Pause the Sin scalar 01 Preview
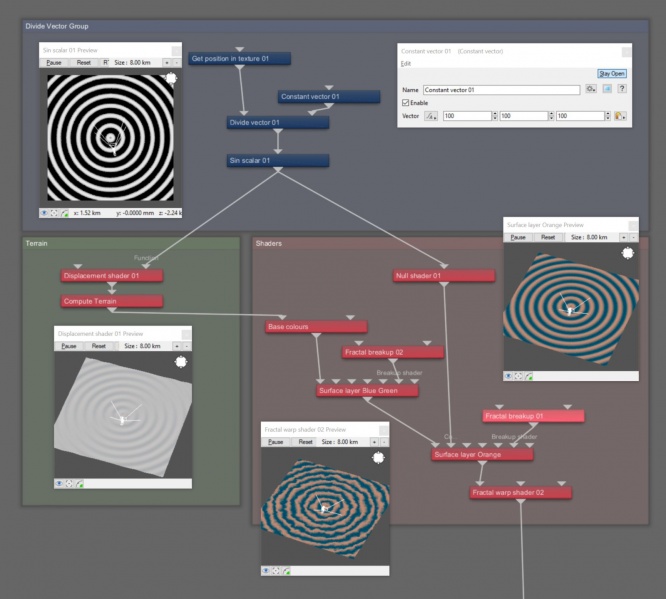The height and width of the screenshot is (599, 666). (x=54, y=62)
